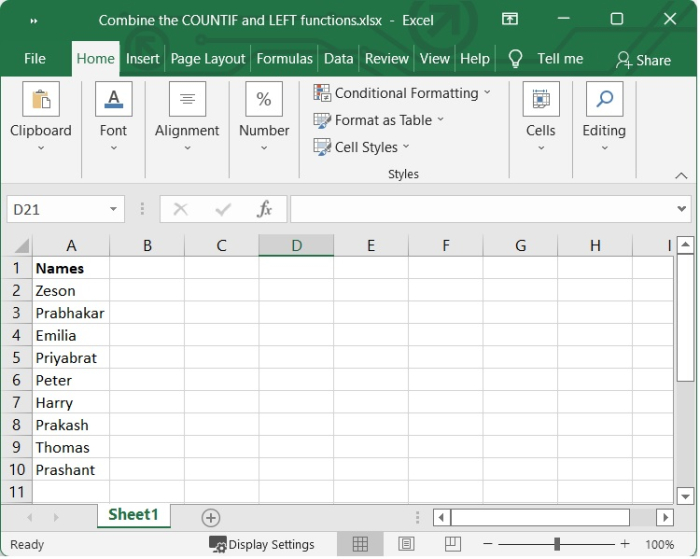The image size is (700, 559).
Task: Click the zoom slider handle
Action: pos(557,544)
